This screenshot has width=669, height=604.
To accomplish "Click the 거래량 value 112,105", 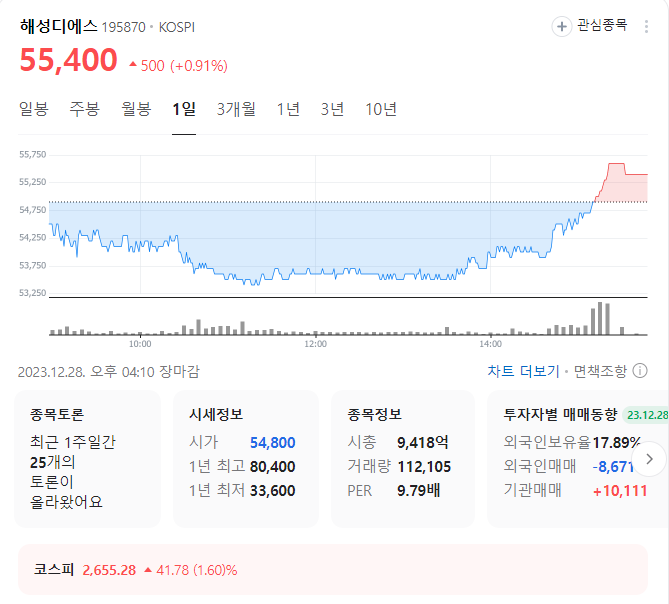I will point(424,467).
